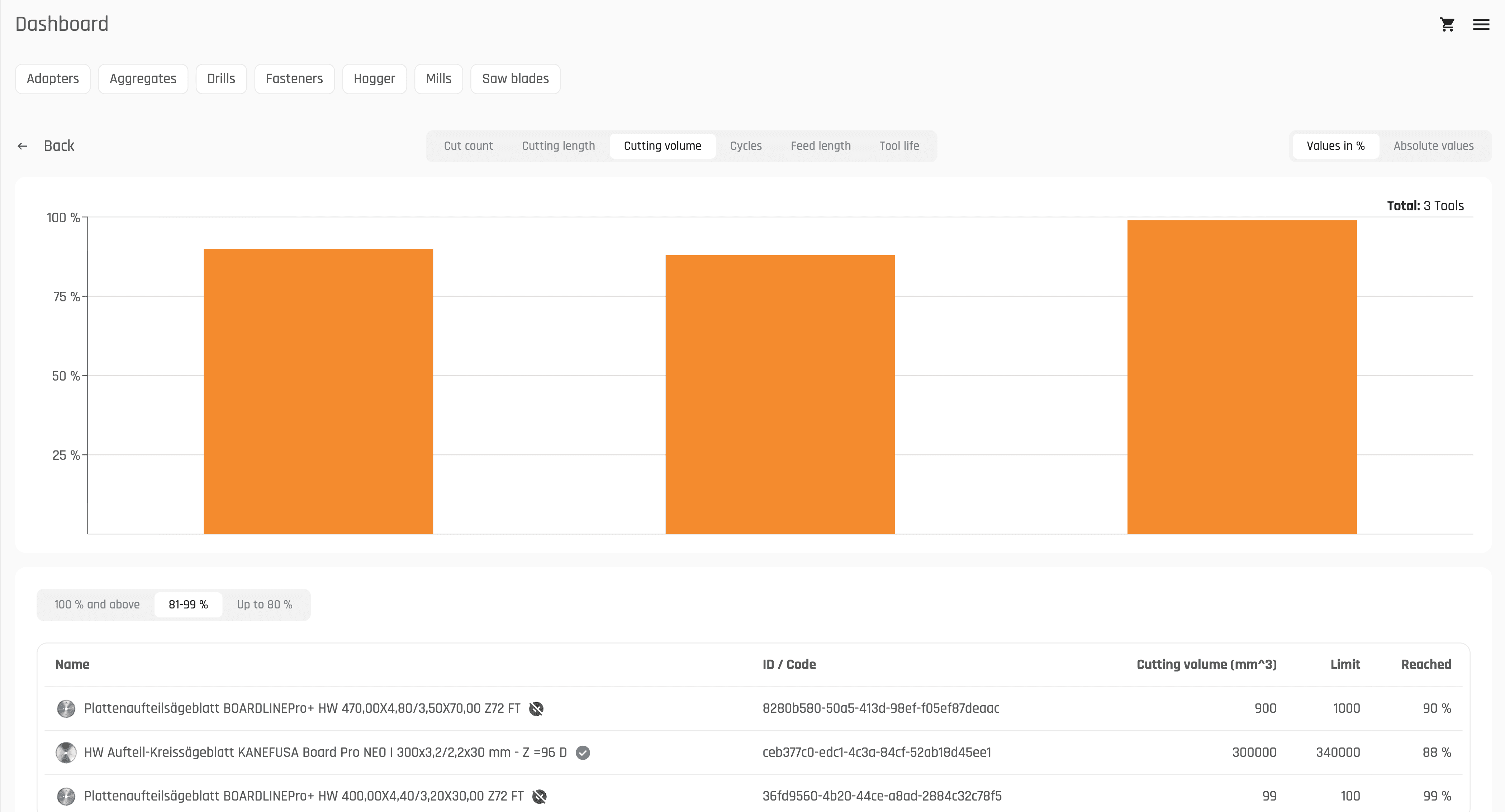
Task: Open the hamburger menu
Action: click(x=1481, y=24)
